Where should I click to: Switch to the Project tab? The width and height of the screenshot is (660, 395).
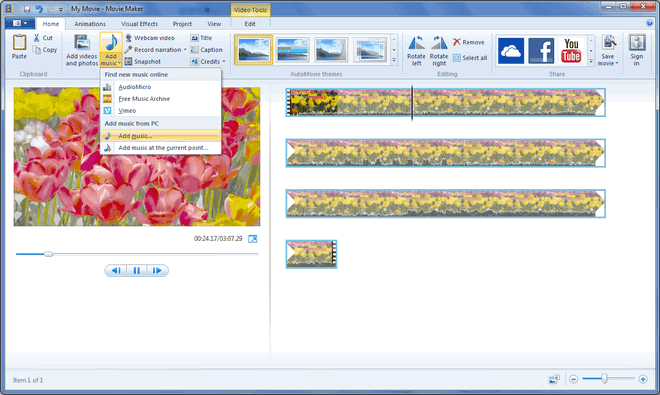(x=182, y=24)
